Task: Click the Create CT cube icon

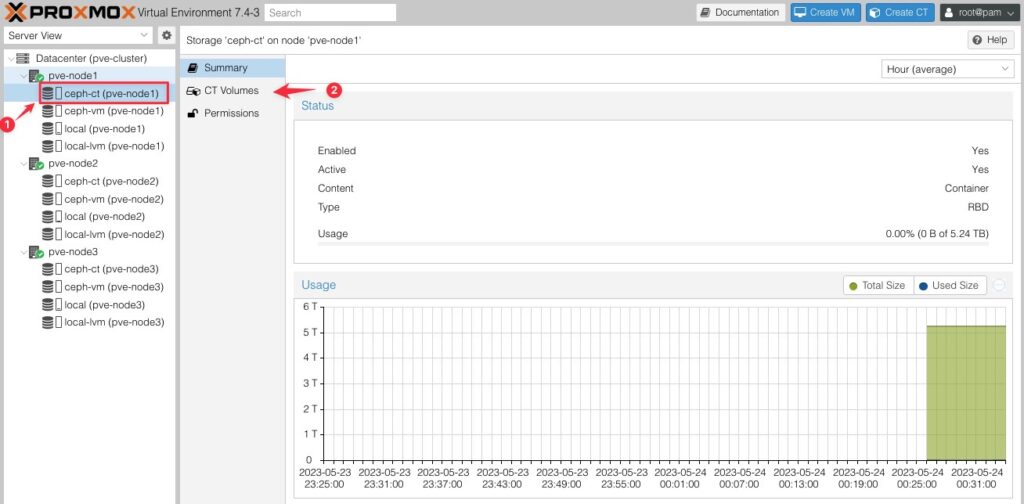Action: click(875, 12)
